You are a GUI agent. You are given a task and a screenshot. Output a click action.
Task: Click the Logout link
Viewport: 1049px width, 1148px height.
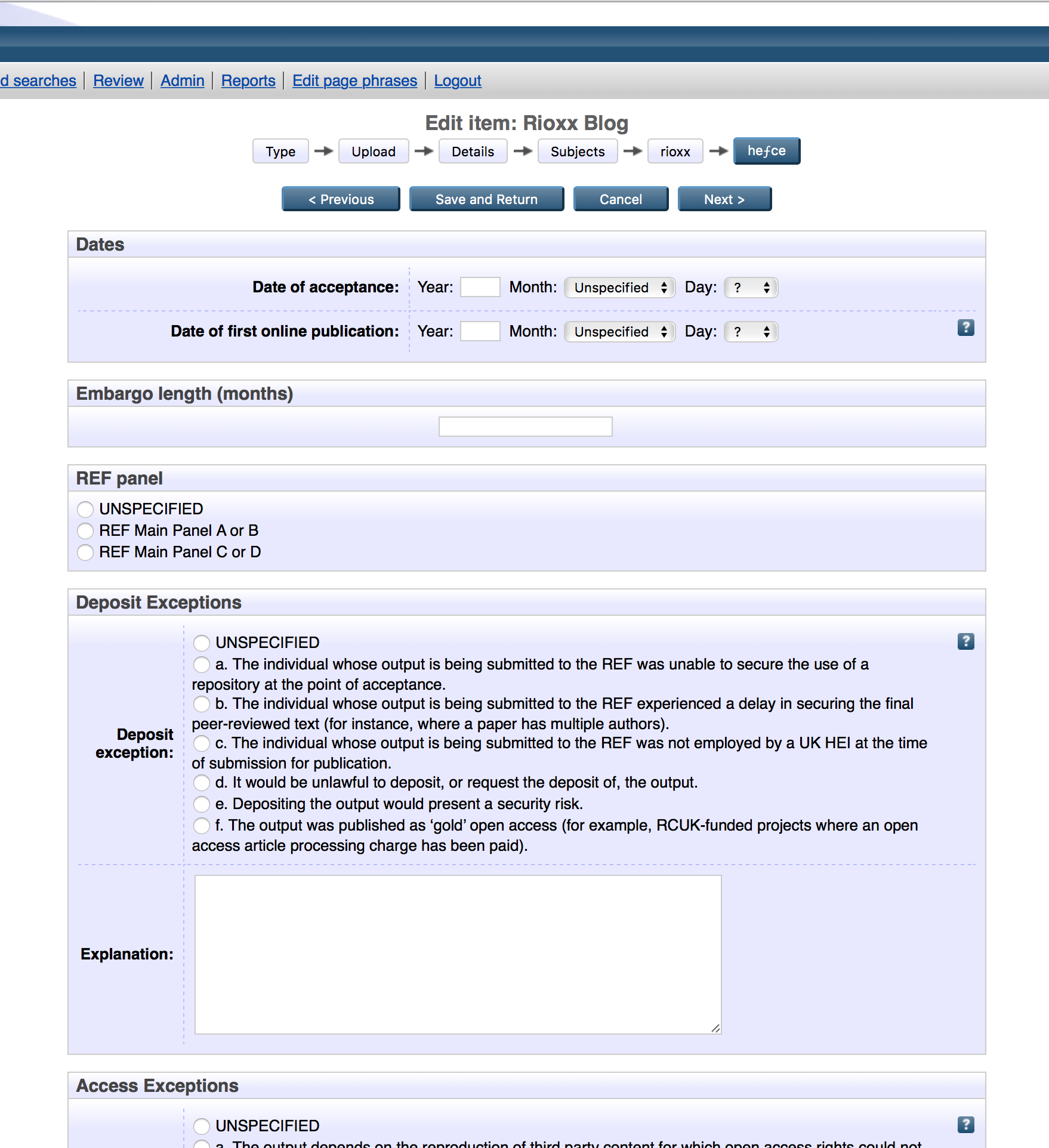point(457,81)
